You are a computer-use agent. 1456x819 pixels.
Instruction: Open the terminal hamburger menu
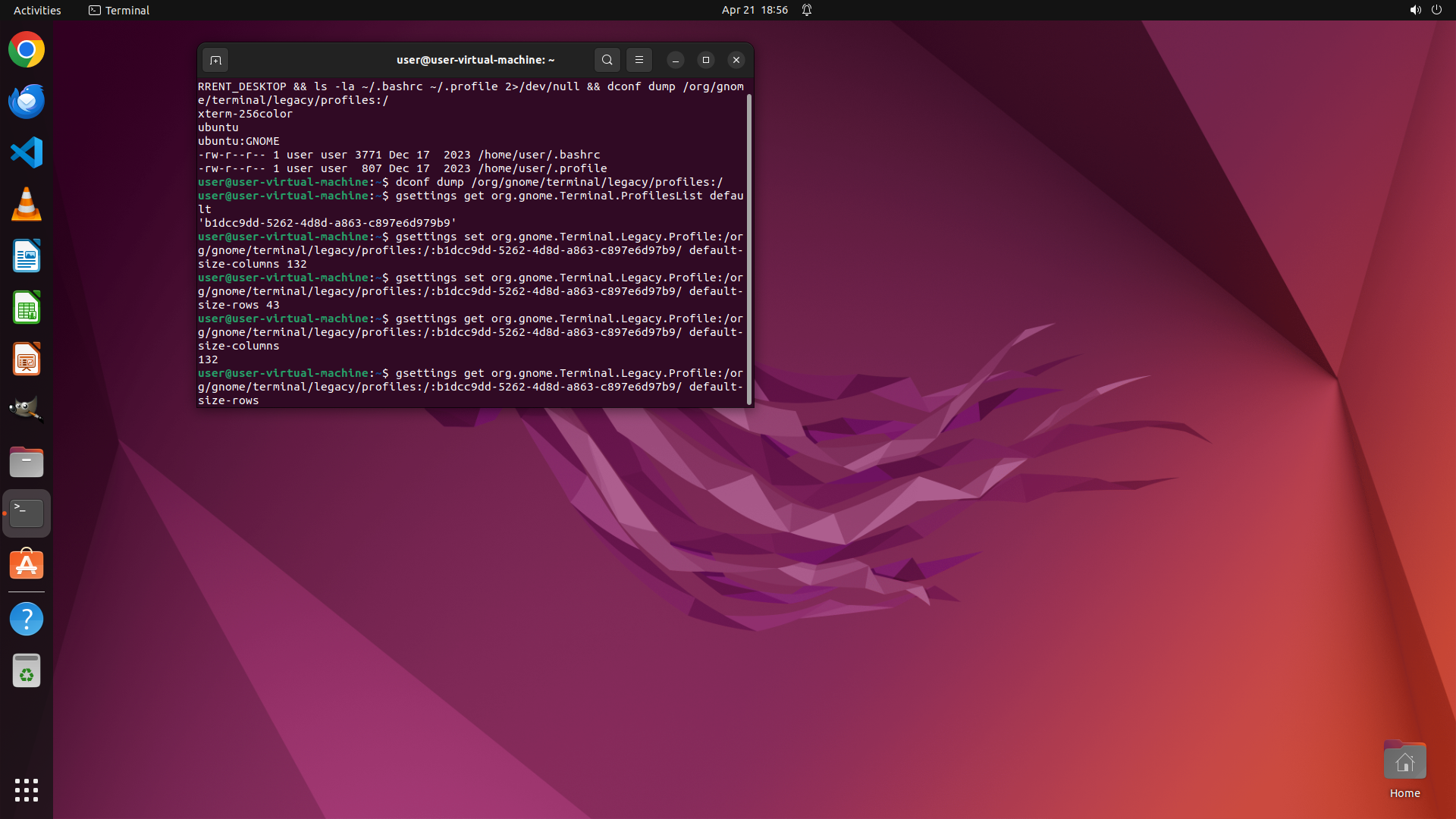tap(639, 60)
